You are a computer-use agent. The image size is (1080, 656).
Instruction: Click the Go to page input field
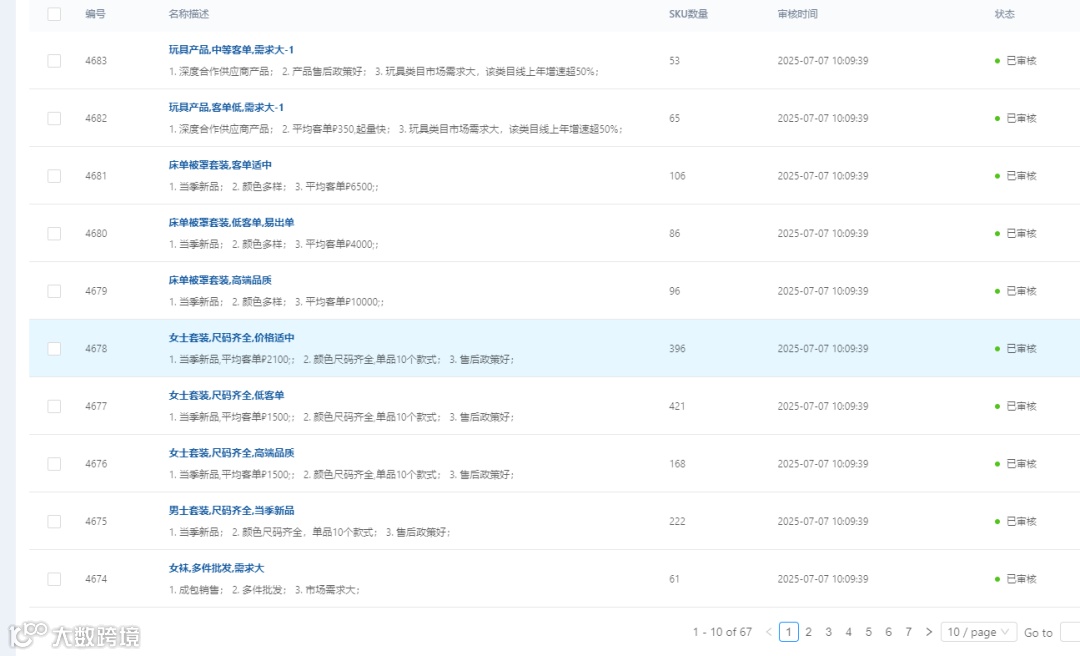[x=1071, y=632]
